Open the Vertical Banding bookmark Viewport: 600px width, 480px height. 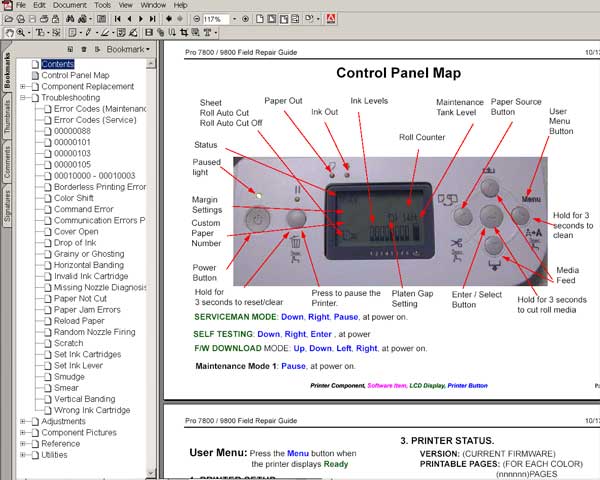(x=85, y=399)
